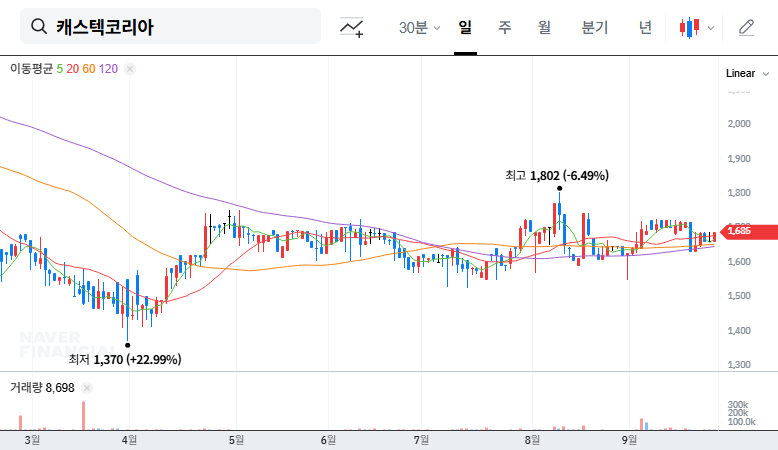Click the 최고 1,802 high marker label

pos(557,176)
